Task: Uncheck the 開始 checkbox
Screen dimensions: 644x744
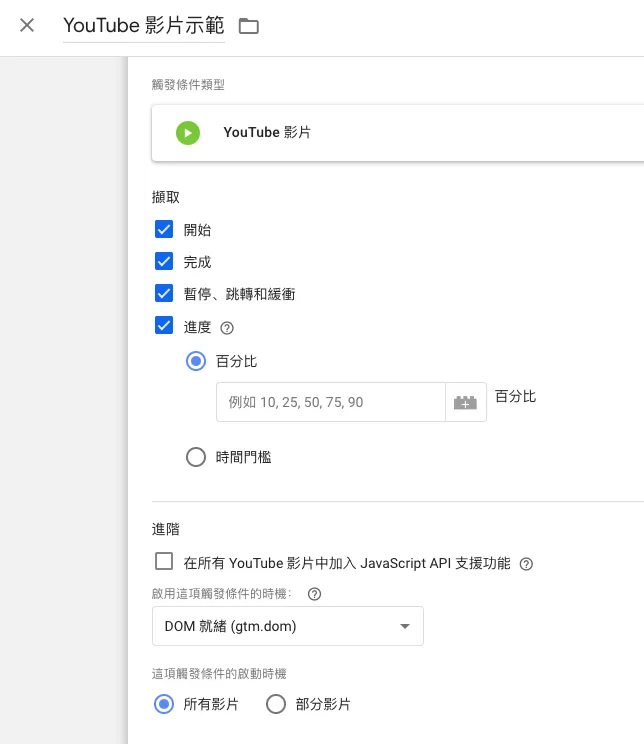Action: (164, 229)
